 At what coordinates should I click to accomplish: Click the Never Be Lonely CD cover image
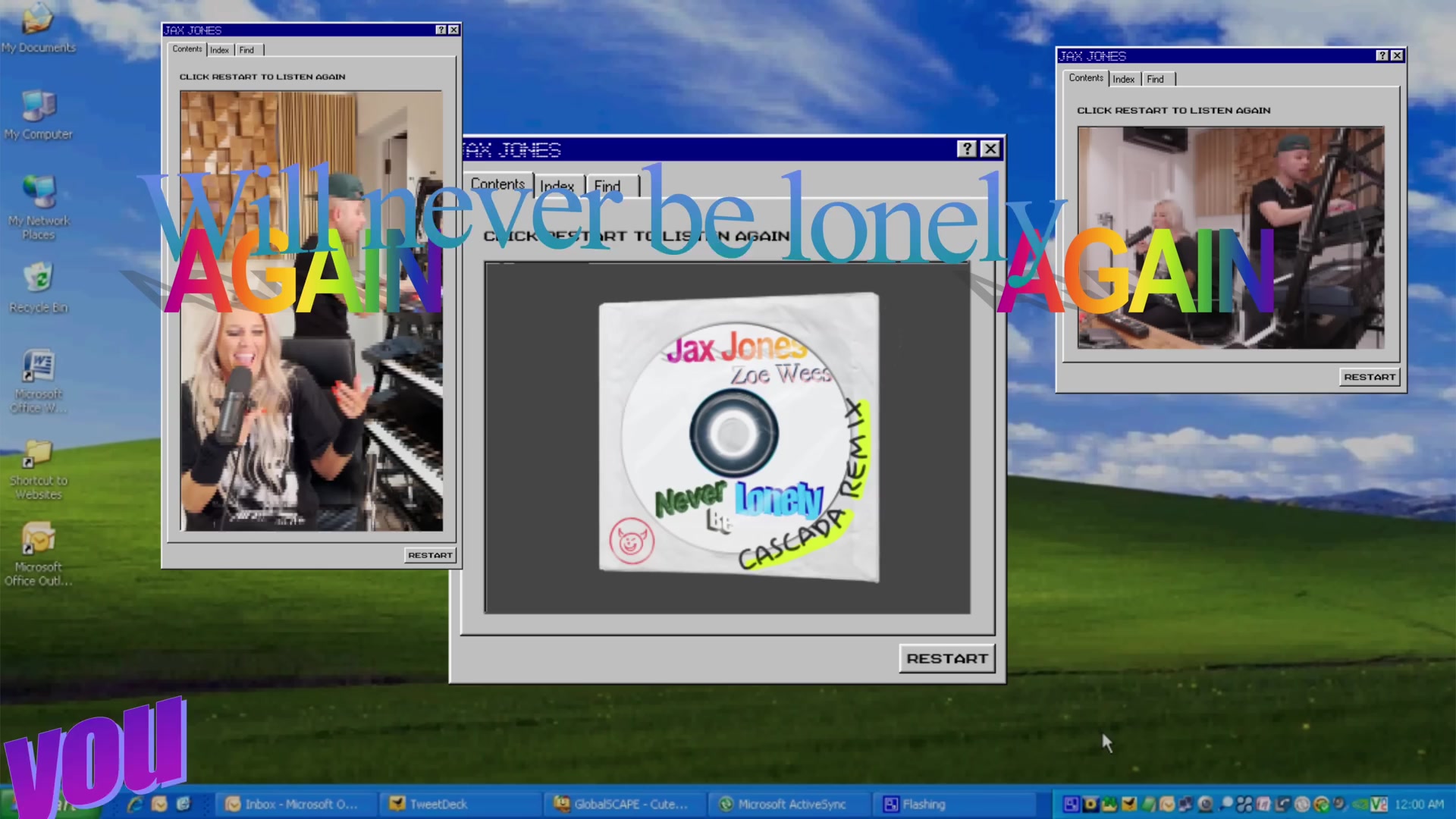coord(739,438)
